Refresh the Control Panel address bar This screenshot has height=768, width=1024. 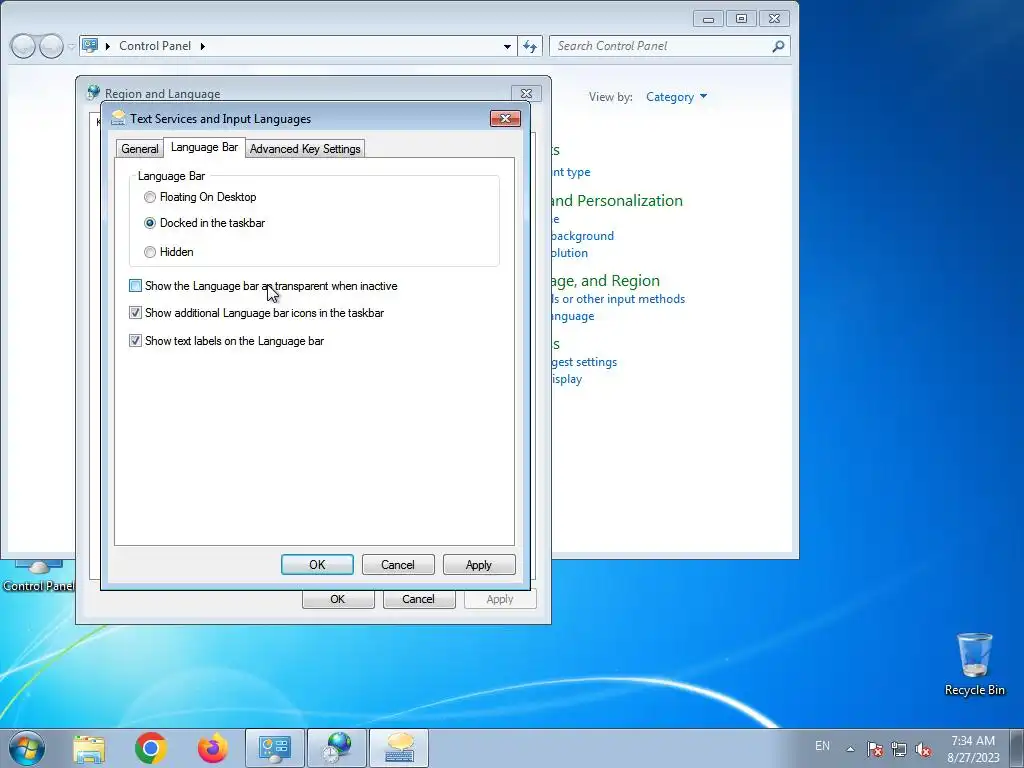coord(530,46)
